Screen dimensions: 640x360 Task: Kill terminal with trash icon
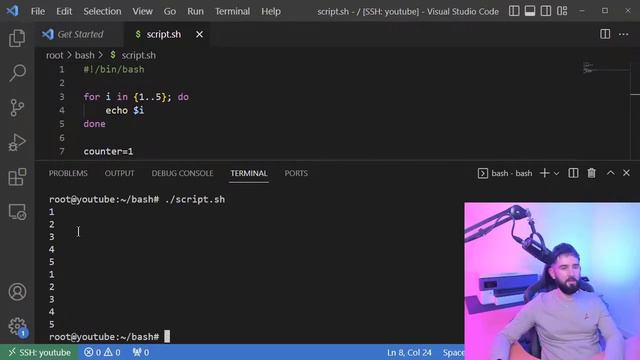pyautogui.click(x=591, y=173)
